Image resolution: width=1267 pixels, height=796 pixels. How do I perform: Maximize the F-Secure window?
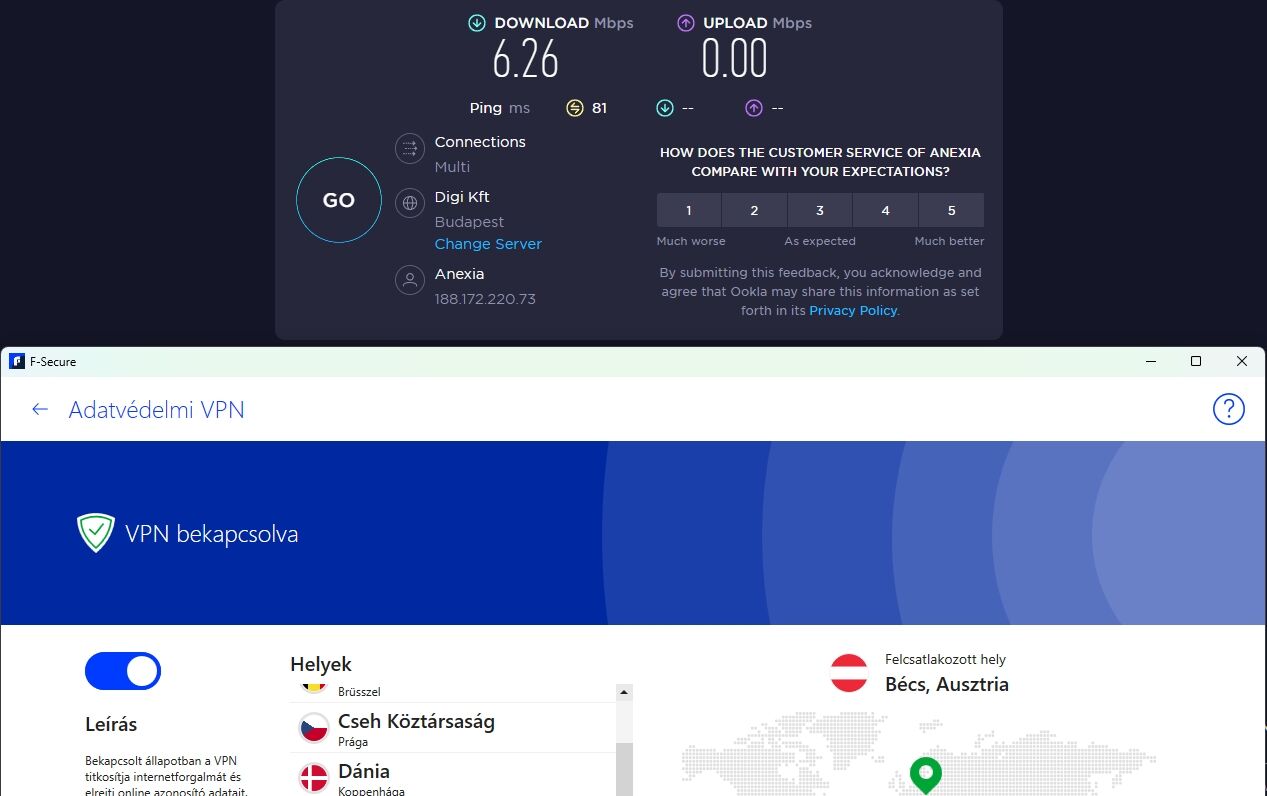coord(1196,361)
